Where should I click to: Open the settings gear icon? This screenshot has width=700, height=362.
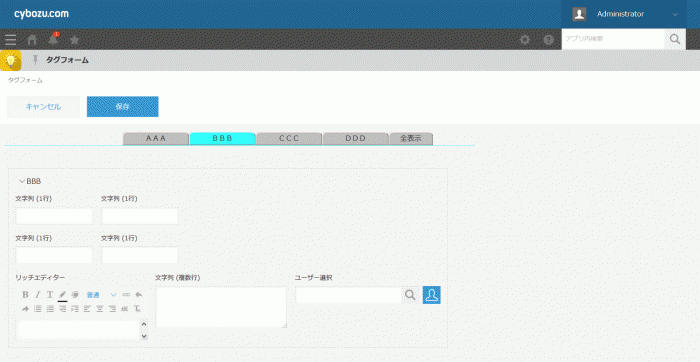pyautogui.click(x=525, y=40)
